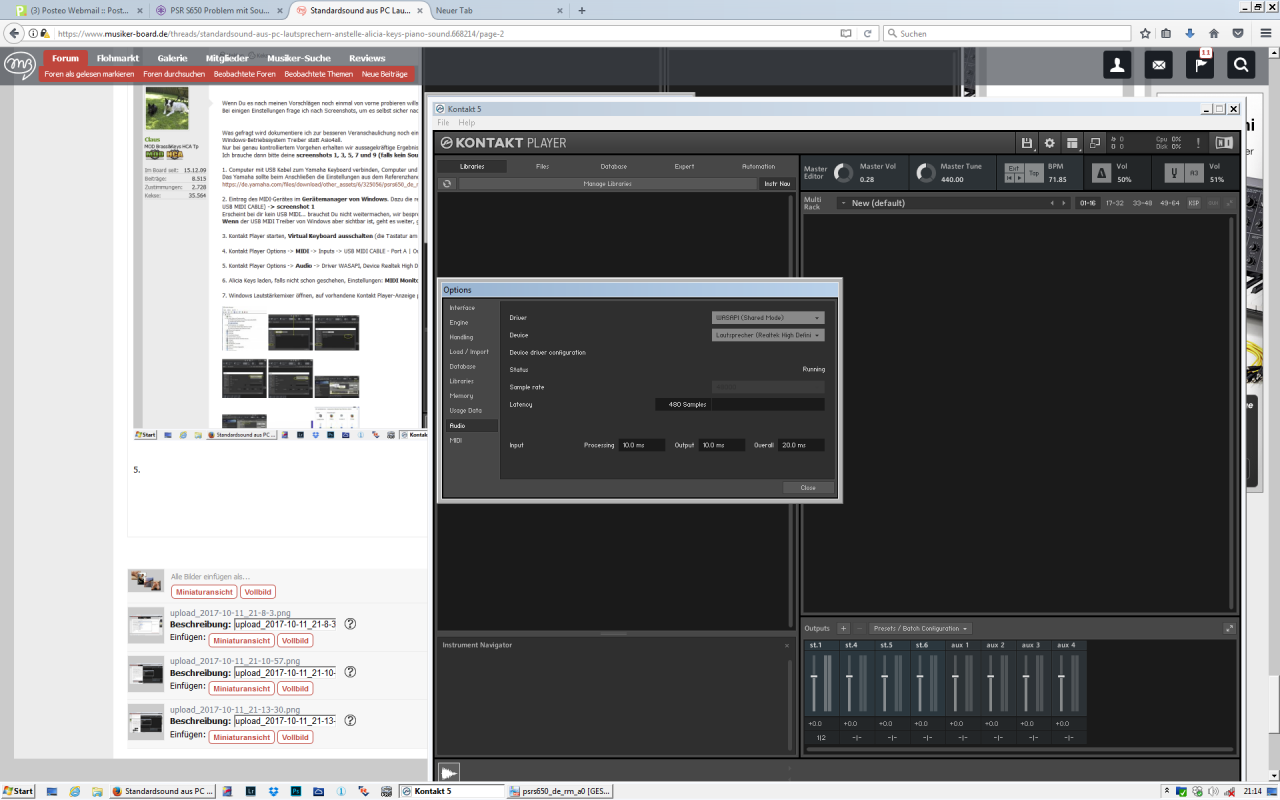Screen dimensions: 1280x800
Task: Switch to Database browser tab
Action: (x=613, y=166)
